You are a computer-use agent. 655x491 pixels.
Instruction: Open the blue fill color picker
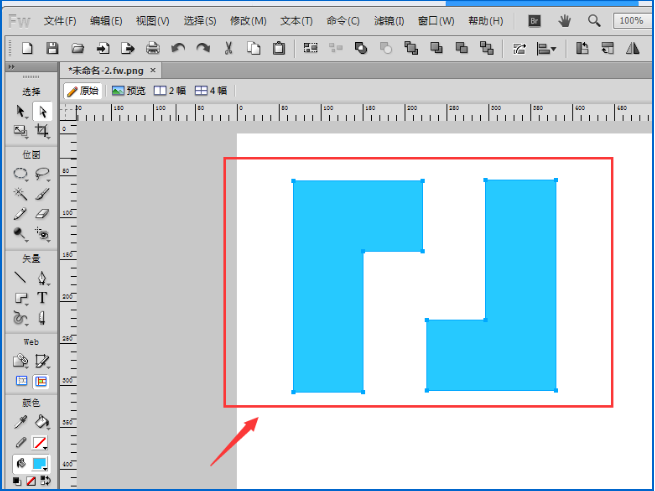40,464
